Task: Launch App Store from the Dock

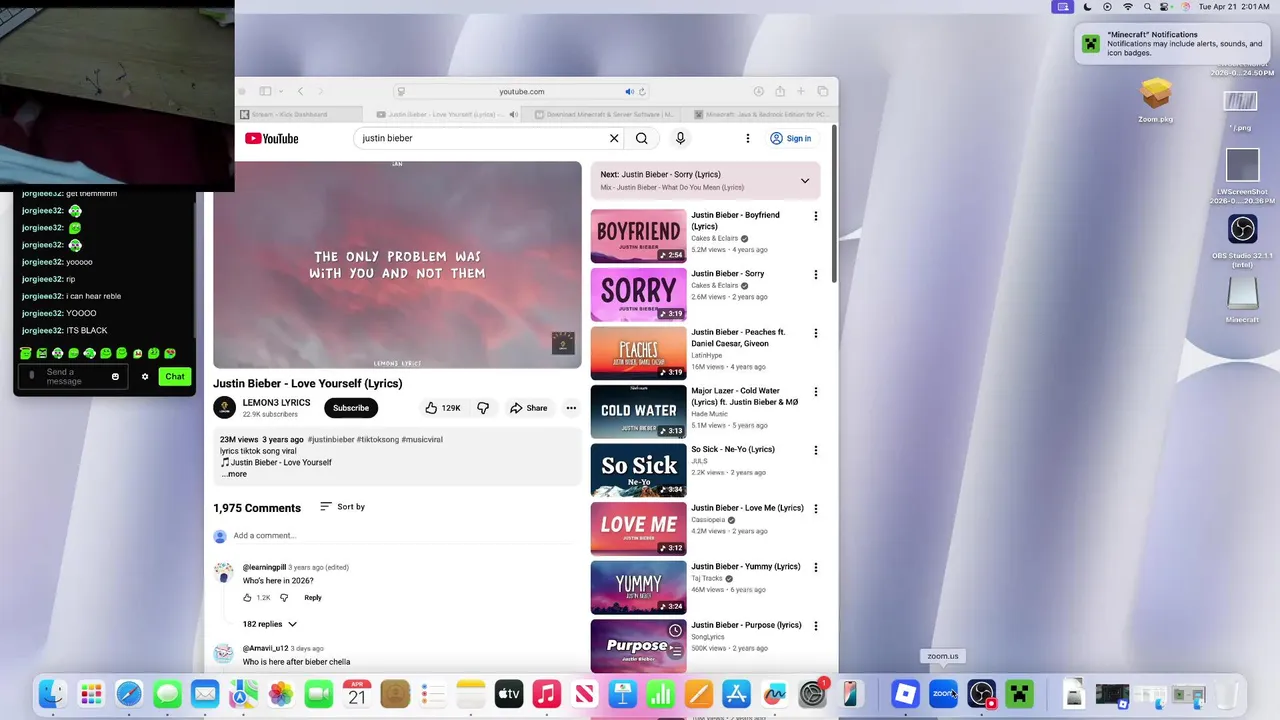Action: 736,693
